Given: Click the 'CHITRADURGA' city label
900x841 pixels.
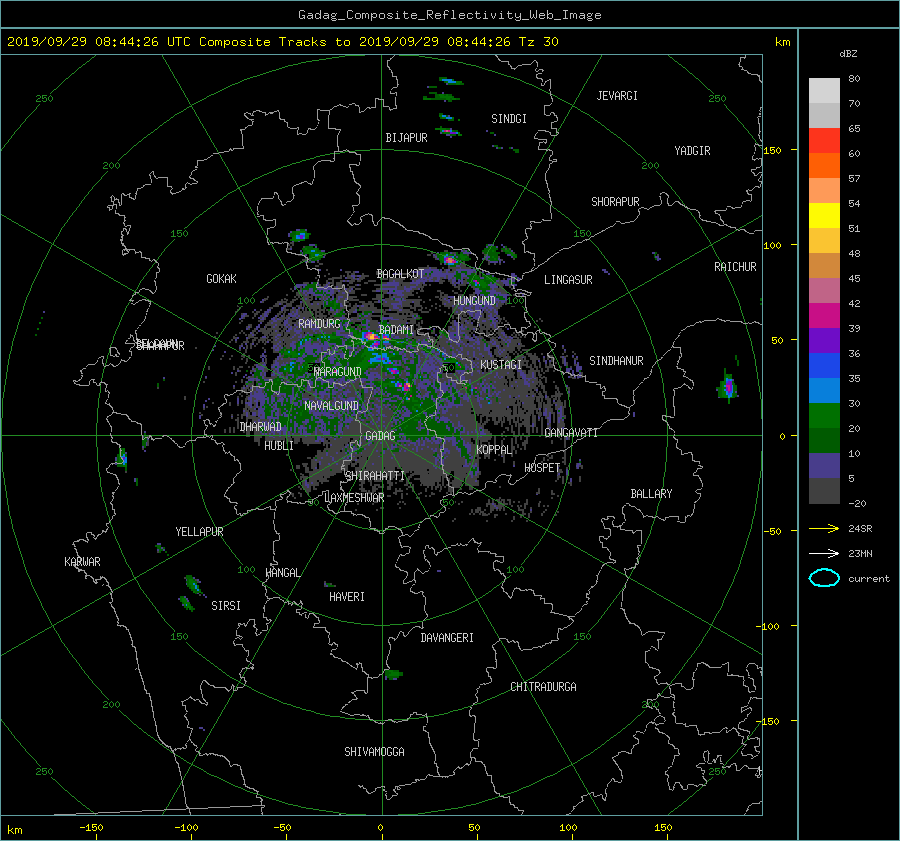Looking at the screenshot, I should click(x=543, y=687).
